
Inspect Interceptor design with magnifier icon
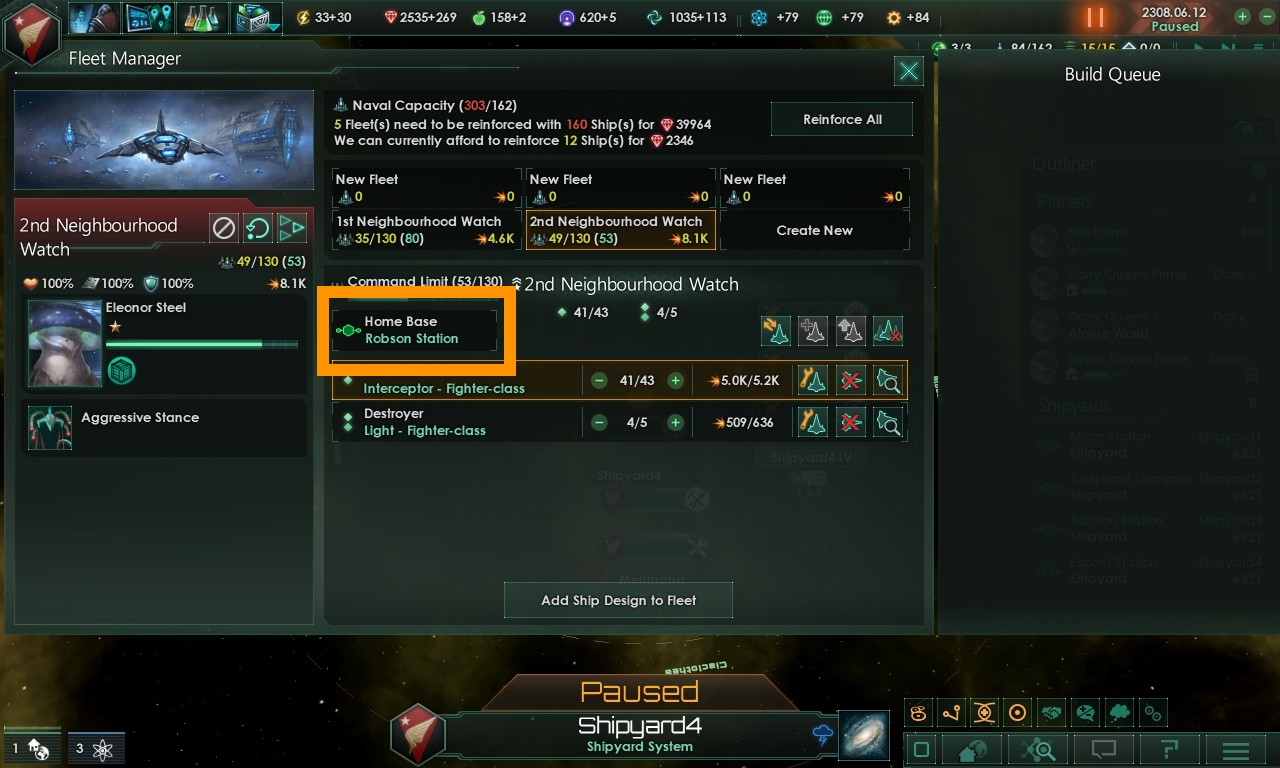(888, 380)
